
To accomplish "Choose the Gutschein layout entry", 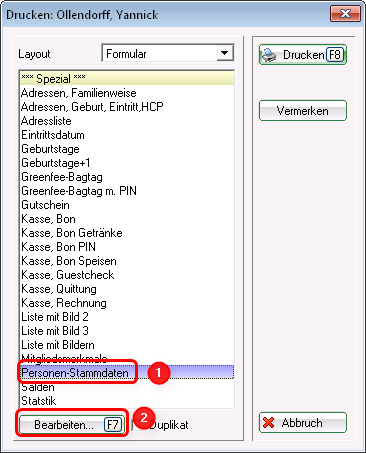I will [127, 205].
